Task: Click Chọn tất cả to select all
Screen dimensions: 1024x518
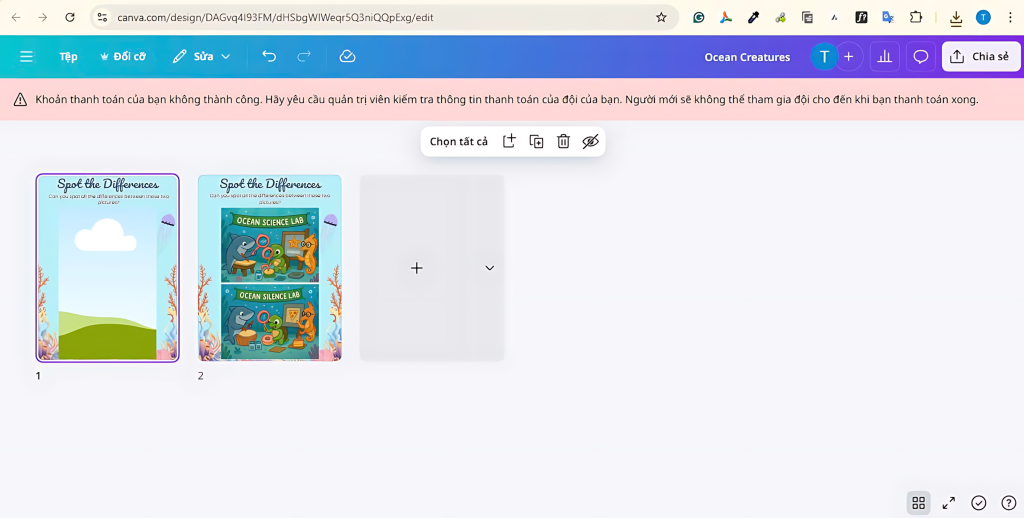Action: pos(459,142)
